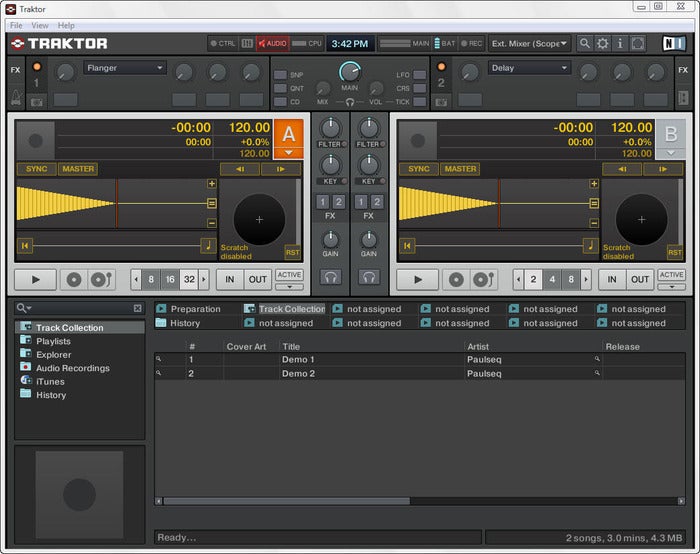Click the info icon in header
The image size is (700, 554).
620,43
